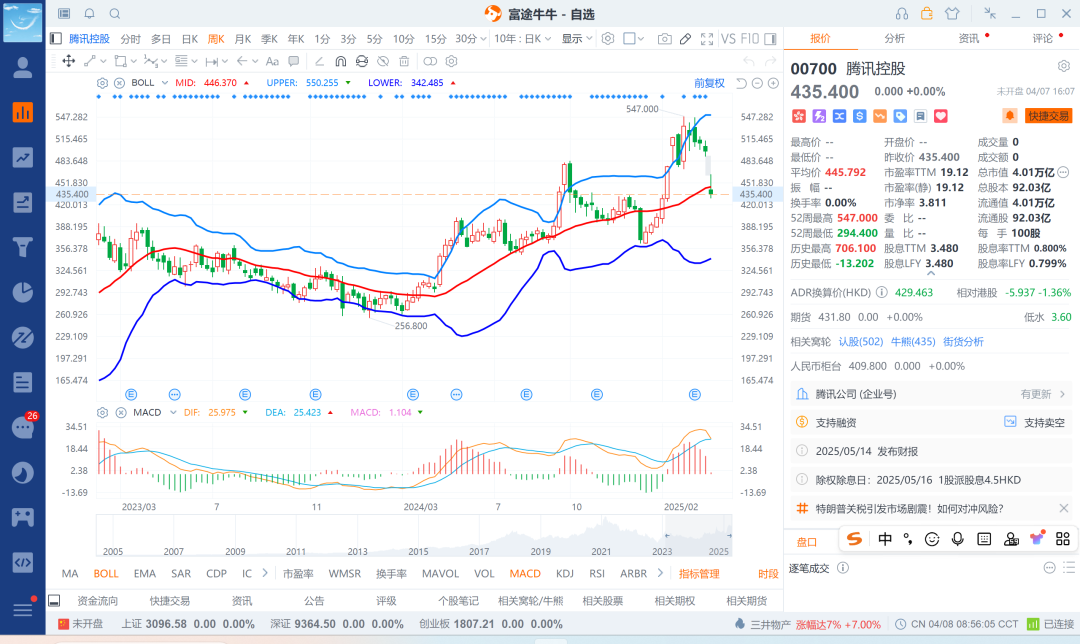This screenshot has width=1080, height=644.
Task: Open the 10年:日K range dropdown
Action: coord(522,39)
